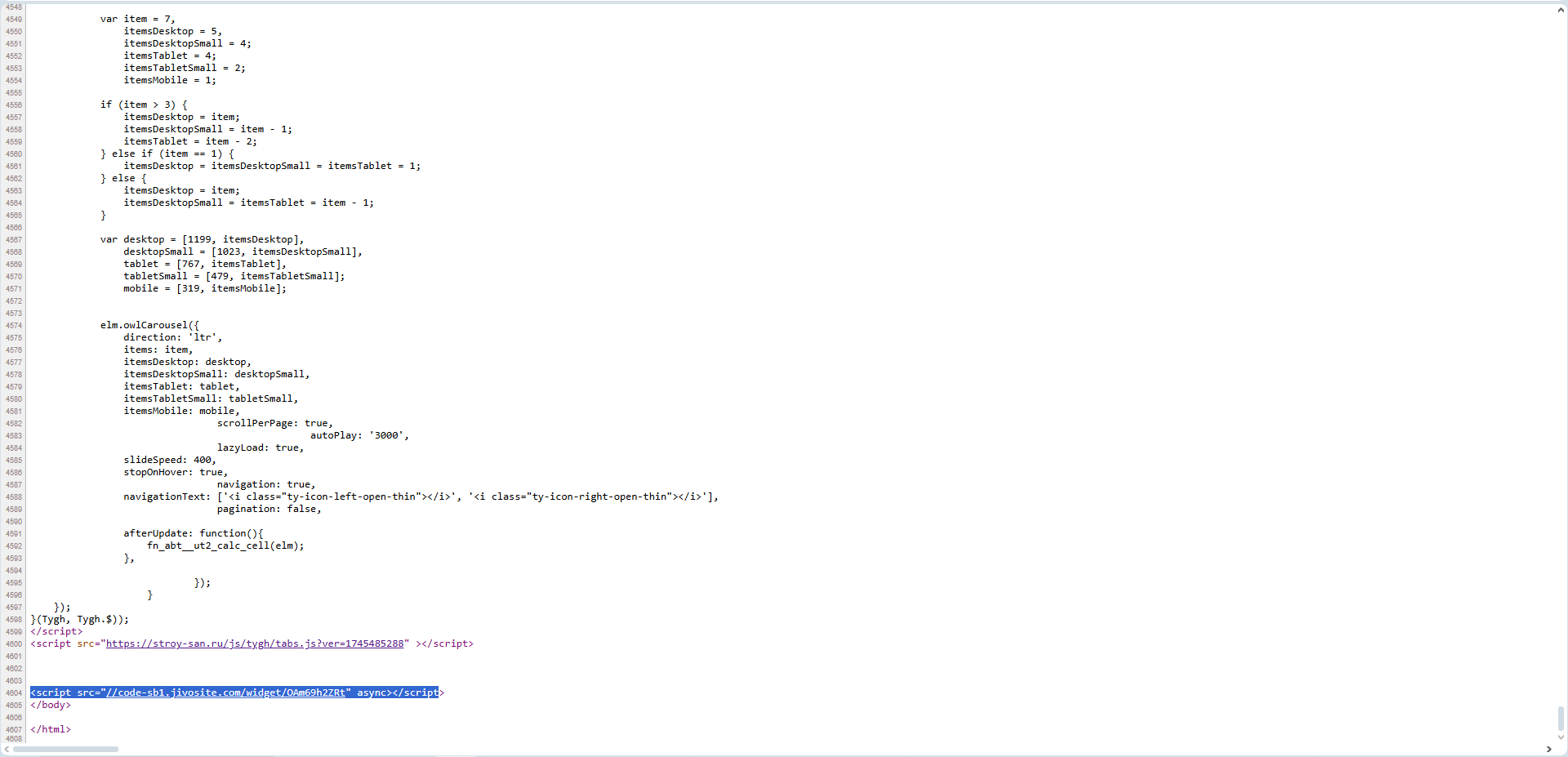This screenshot has width=1568, height=757.
Task: Click the line 'items: item,'
Action: pyautogui.click(x=158, y=350)
